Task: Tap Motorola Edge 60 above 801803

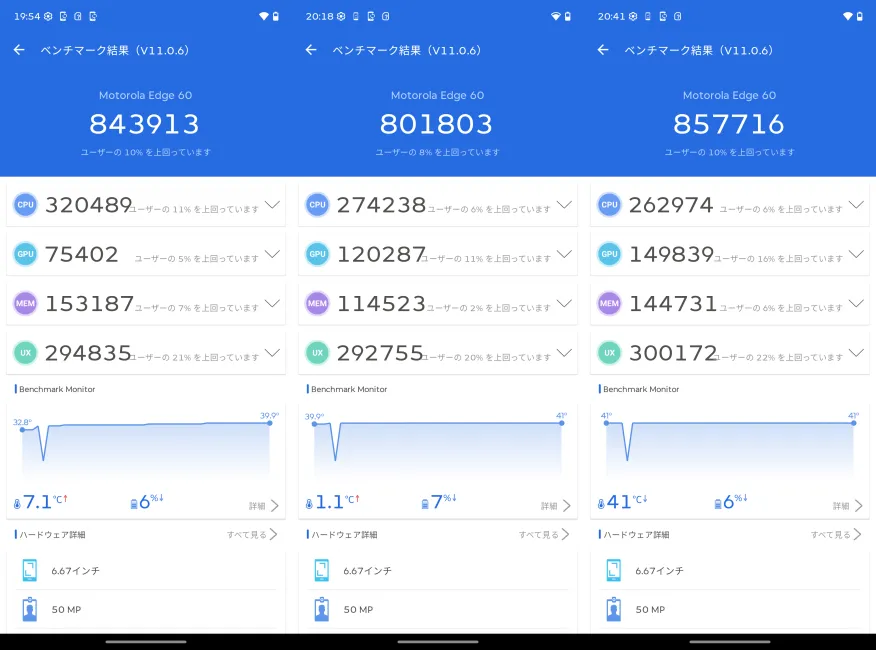Action: coord(437,95)
